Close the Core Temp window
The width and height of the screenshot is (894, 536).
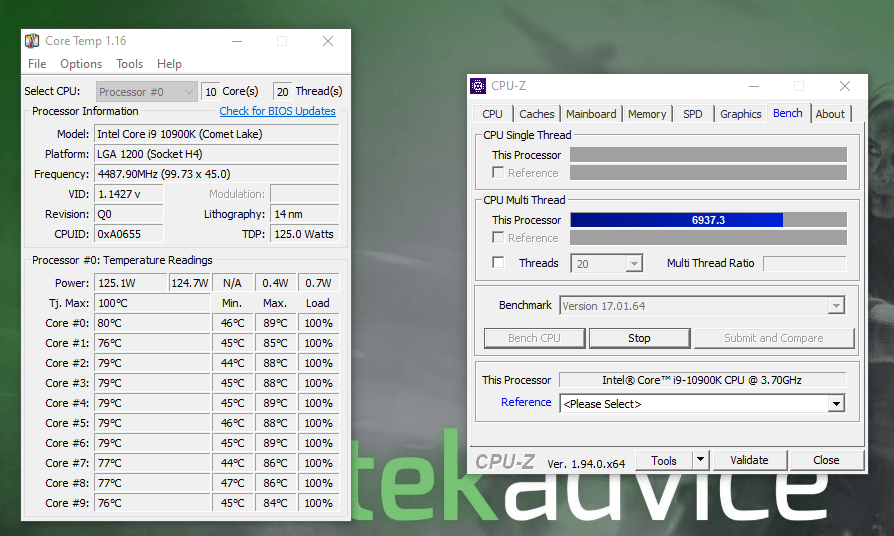(328, 41)
